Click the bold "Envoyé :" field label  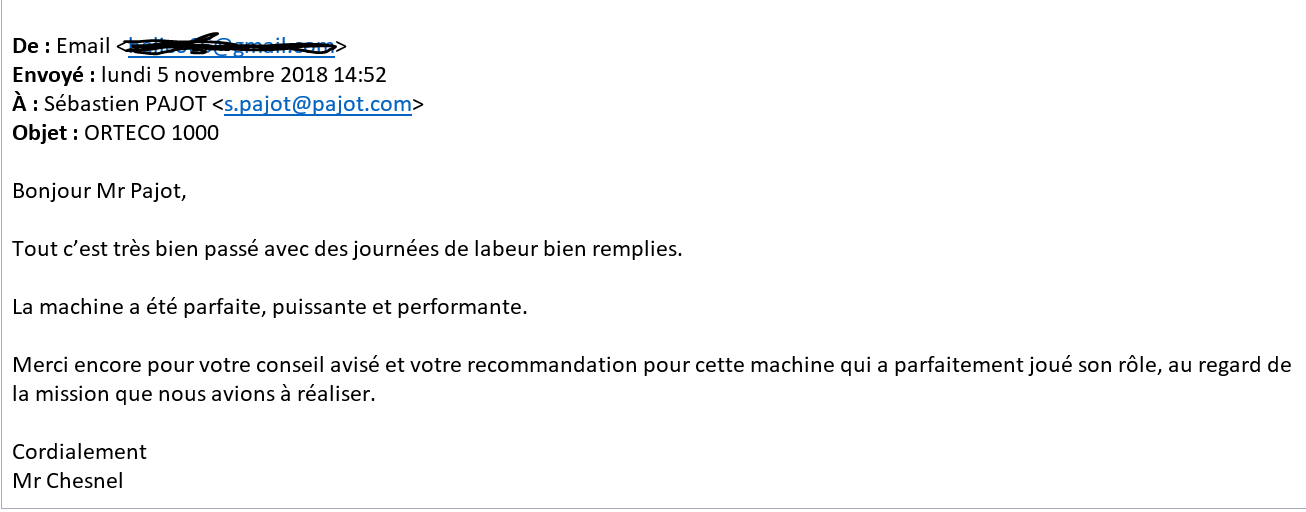(54, 75)
